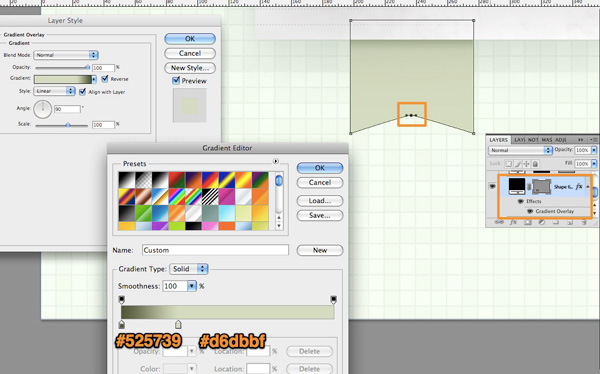Click OK in the Gradient Editor

320,168
